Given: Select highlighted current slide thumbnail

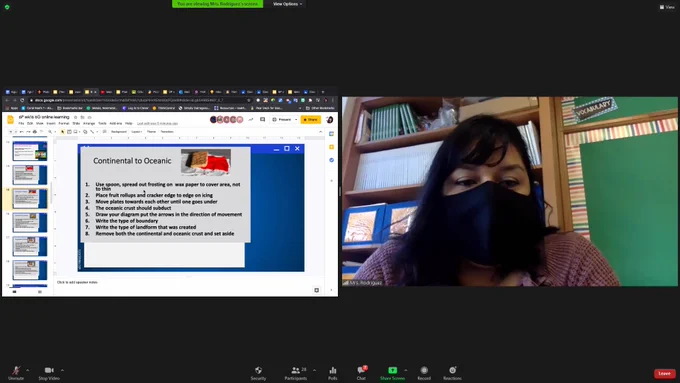Looking at the screenshot, I should (30, 198).
